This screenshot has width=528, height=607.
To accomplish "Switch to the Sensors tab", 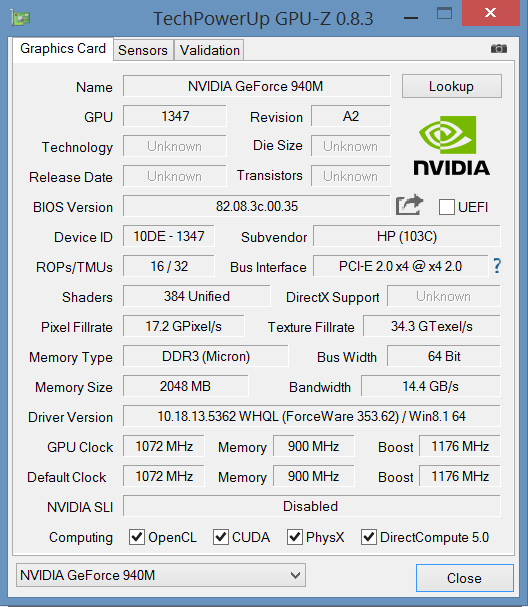I will 143,50.
